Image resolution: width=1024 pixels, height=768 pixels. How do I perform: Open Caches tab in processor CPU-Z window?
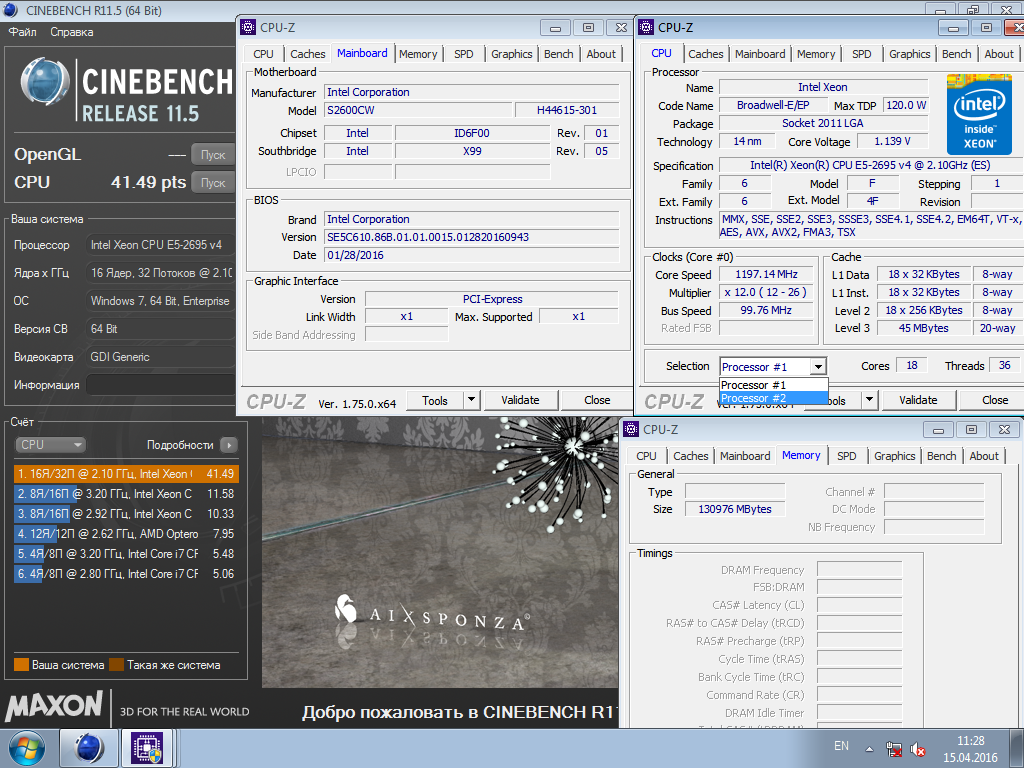(x=706, y=54)
